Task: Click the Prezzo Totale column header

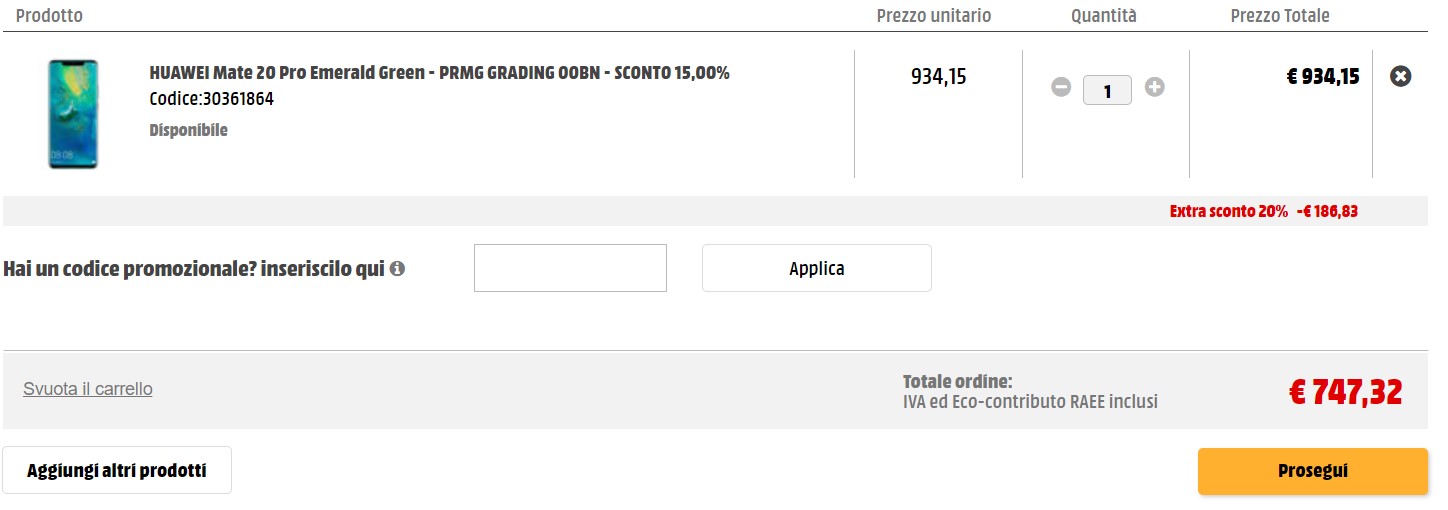Action: coord(1279,16)
